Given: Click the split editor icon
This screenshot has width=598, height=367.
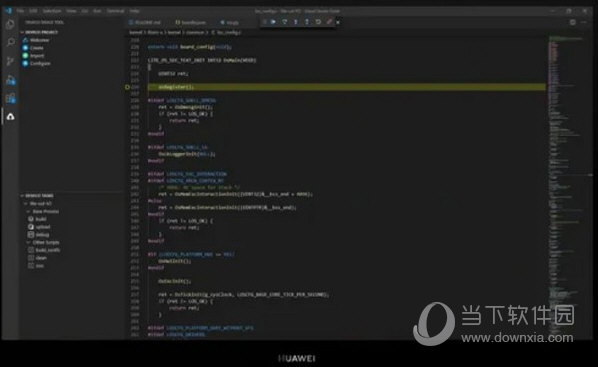Looking at the screenshot, I should [x=572, y=23].
